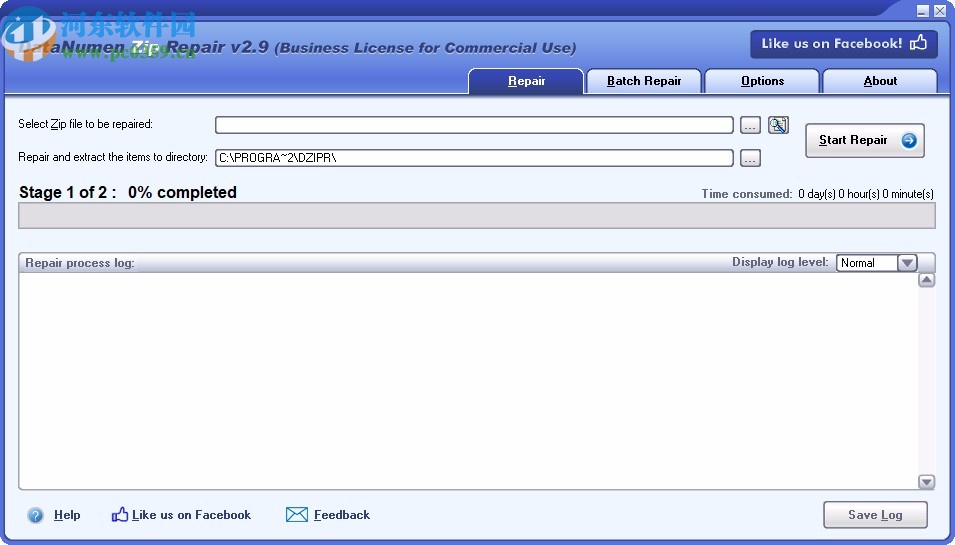The width and height of the screenshot is (955, 545).
Task: Click the 'Time consumed:' label text
Action: tap(747, 194)
